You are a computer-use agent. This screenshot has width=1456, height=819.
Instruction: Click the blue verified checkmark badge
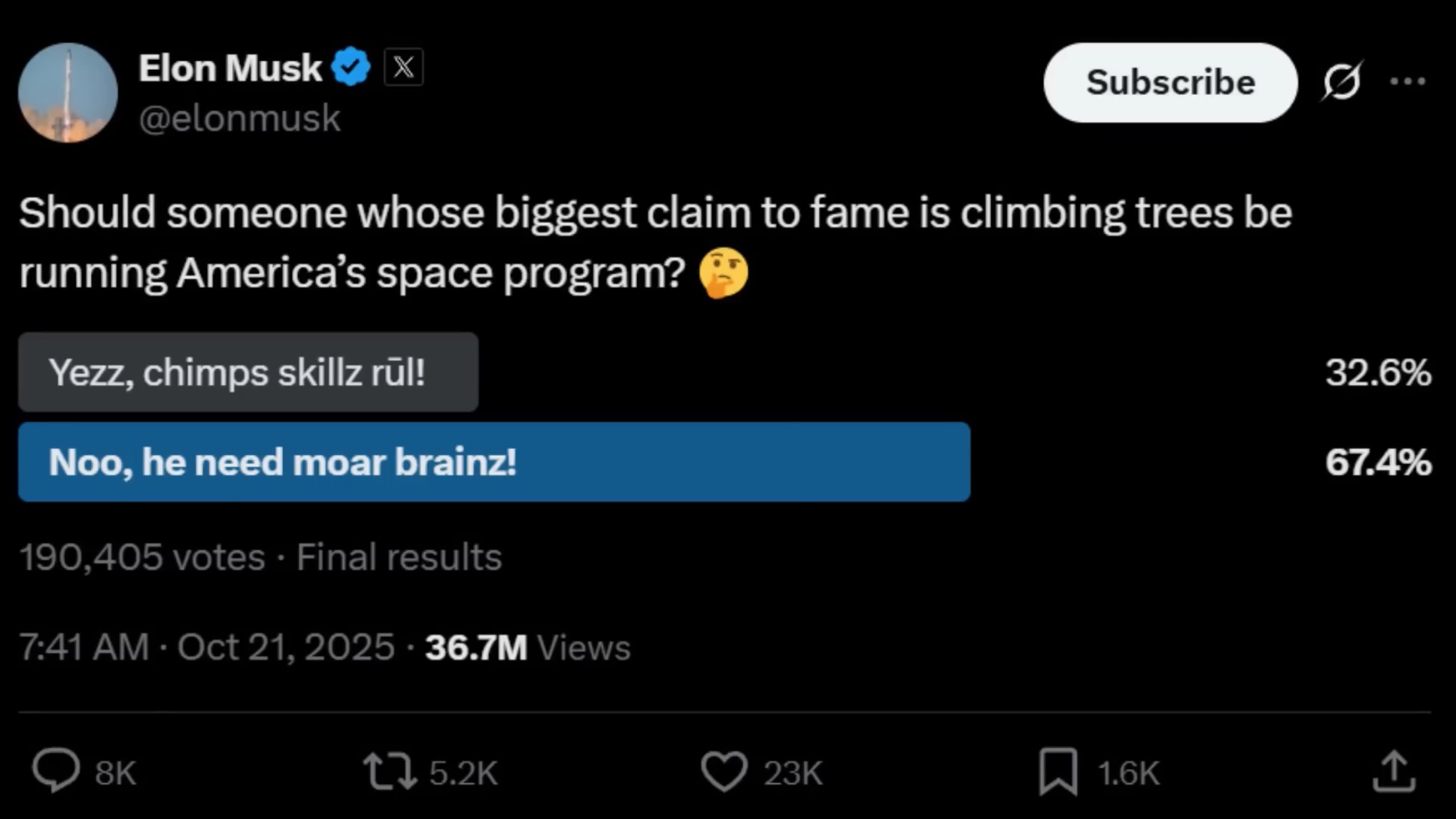[x=351, y=67]
